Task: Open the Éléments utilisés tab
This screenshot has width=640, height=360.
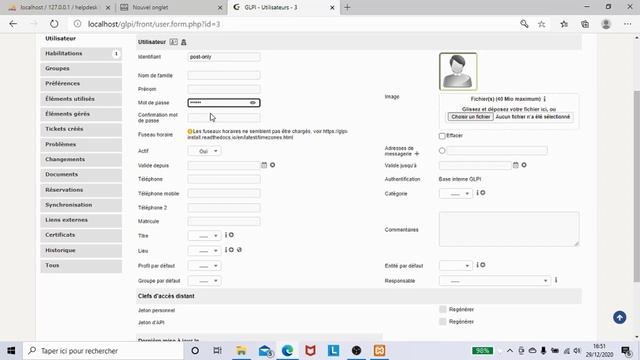Action: pyautogui.click(x=81, y=99)
